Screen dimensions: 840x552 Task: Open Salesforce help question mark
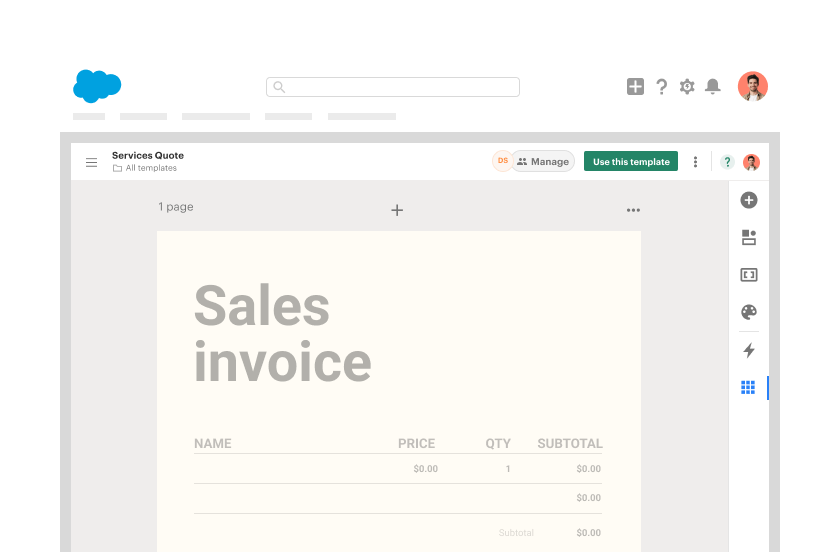click(x=662, y=86)
